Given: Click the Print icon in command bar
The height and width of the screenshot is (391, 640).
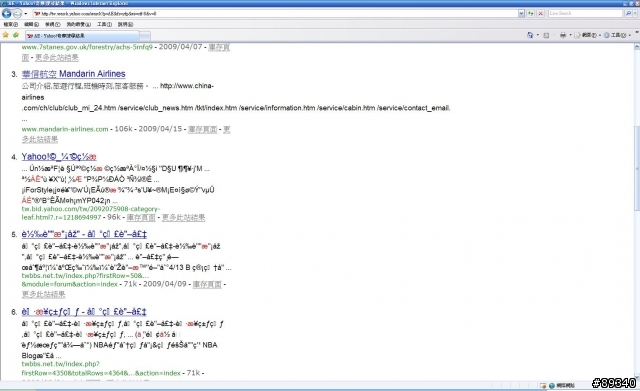Looking at the screenshot, I should (563, 36).
